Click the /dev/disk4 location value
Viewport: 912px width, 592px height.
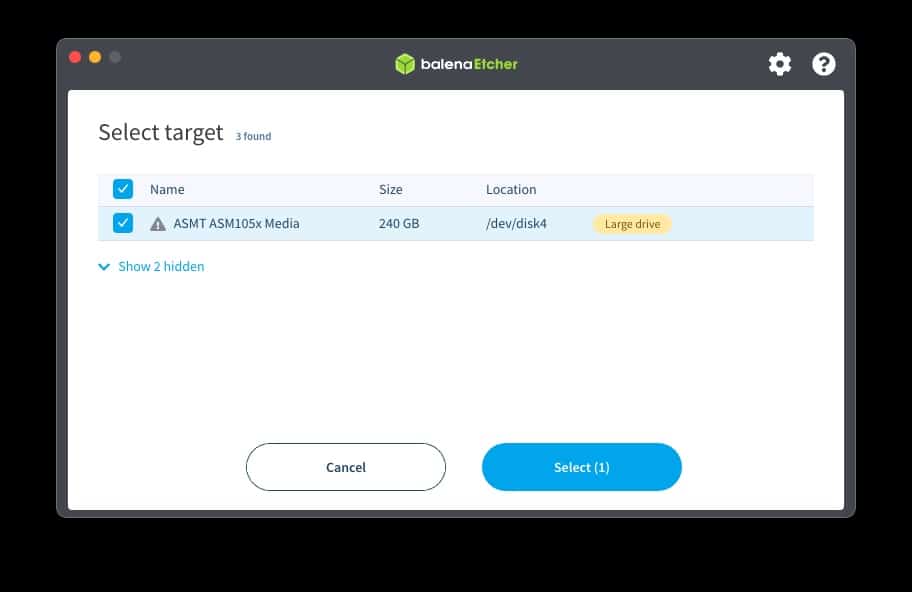tap(516, 223)
